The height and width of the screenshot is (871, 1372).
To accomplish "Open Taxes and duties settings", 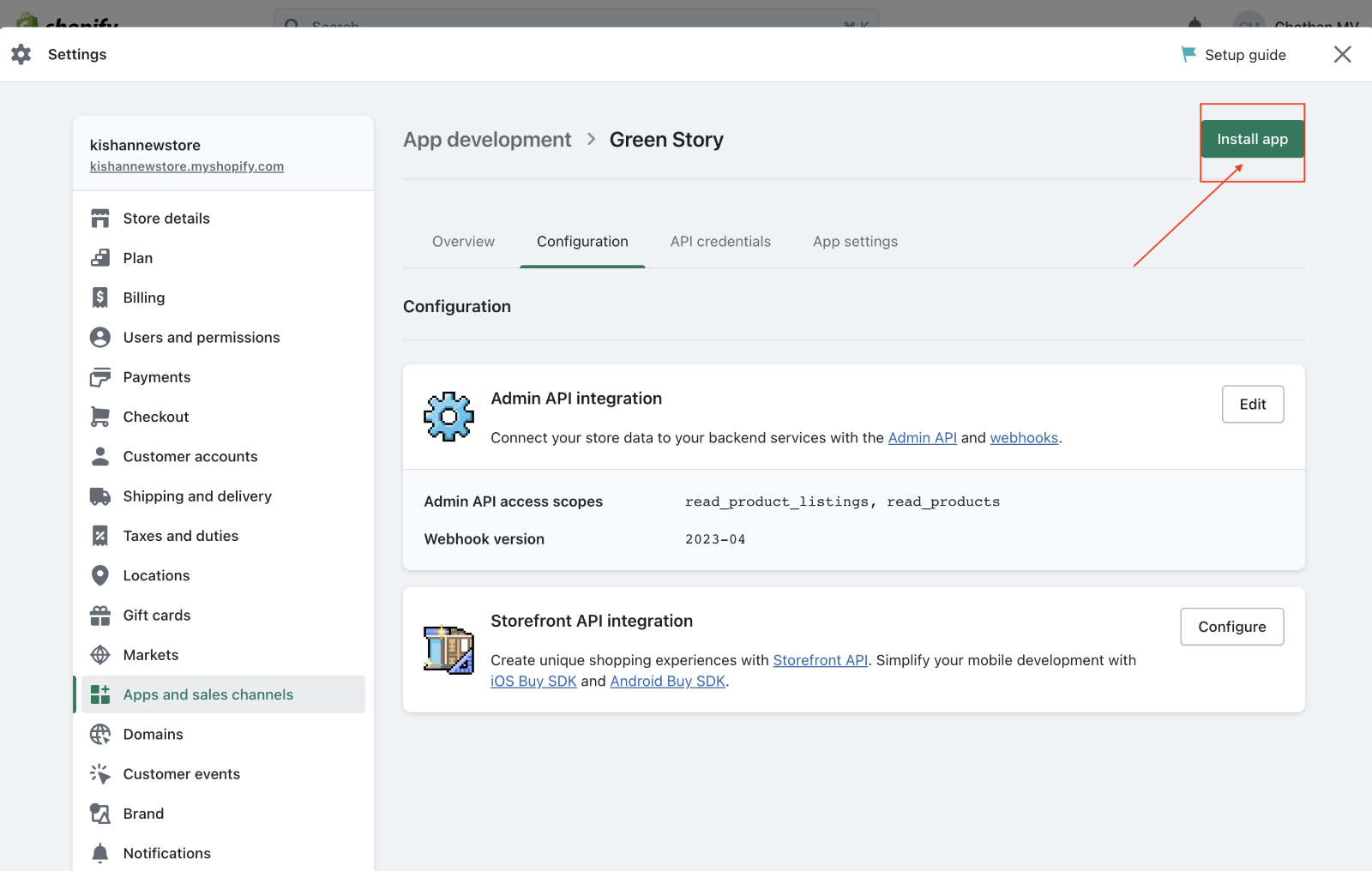I will click(x=223, y=536).
